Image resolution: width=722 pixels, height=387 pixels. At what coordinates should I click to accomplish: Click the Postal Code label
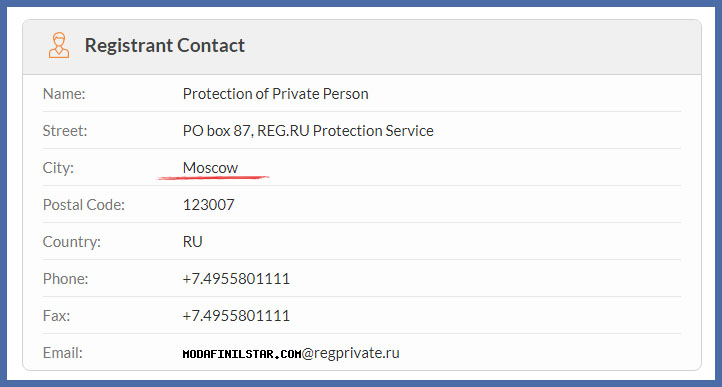click(x=84, y=205)
